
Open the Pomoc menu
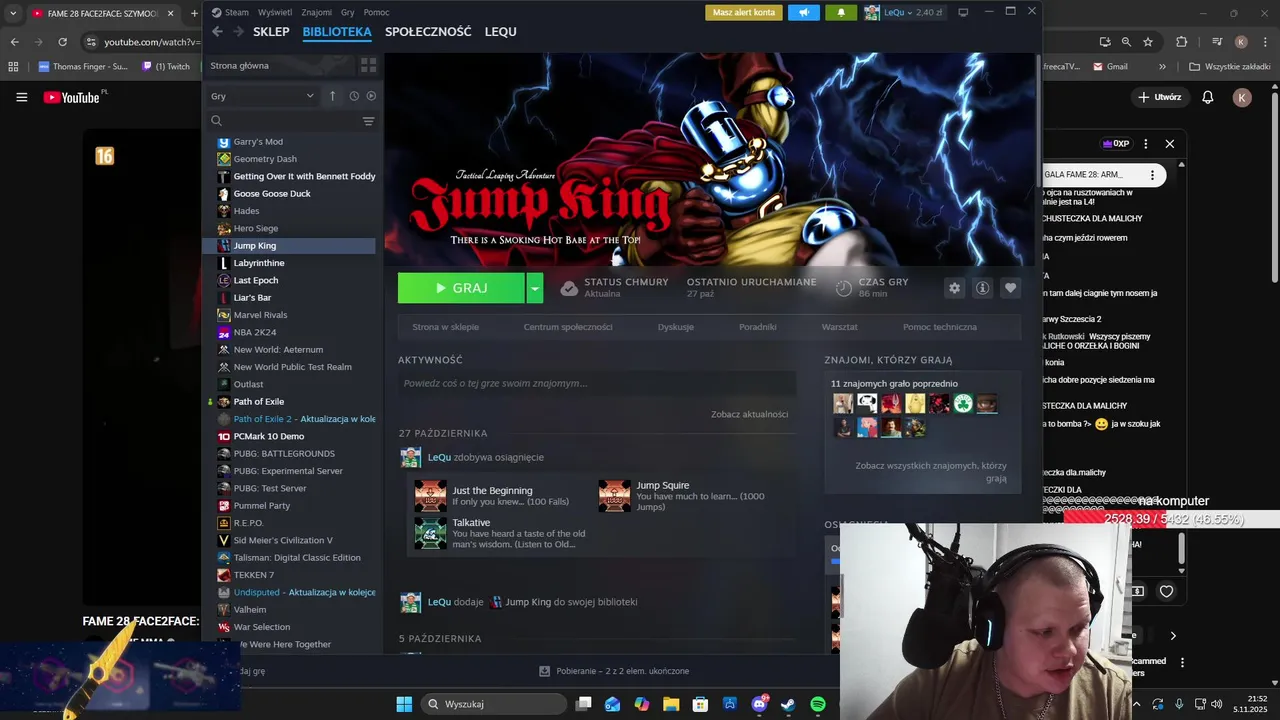[377, 12]
